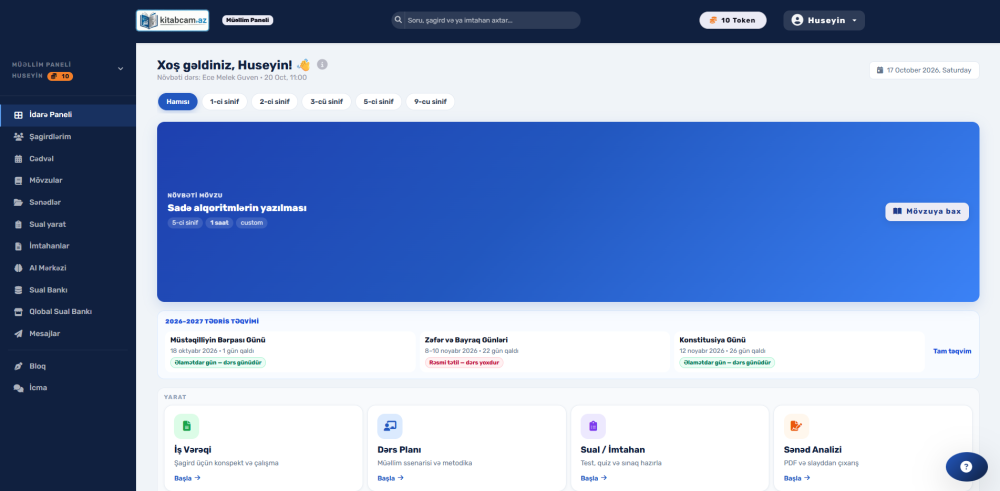1000x491 pixels.
Task: Select the 3-cü sinif filter
Action: pos(327,101)
